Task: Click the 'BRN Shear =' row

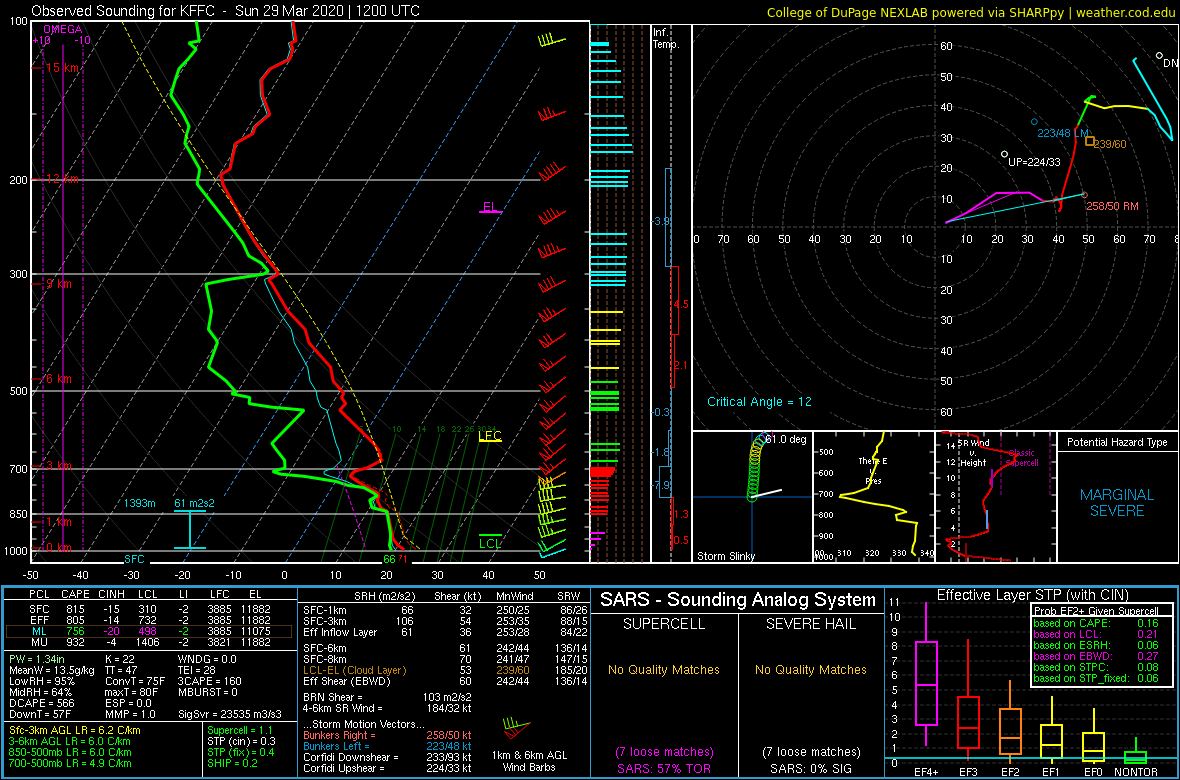Action: [388, 697]
